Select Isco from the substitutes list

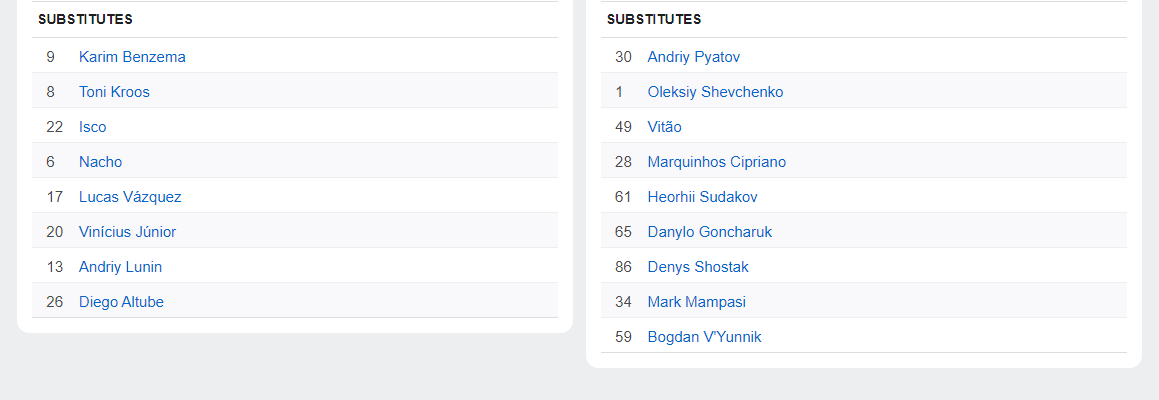[92, 127]
